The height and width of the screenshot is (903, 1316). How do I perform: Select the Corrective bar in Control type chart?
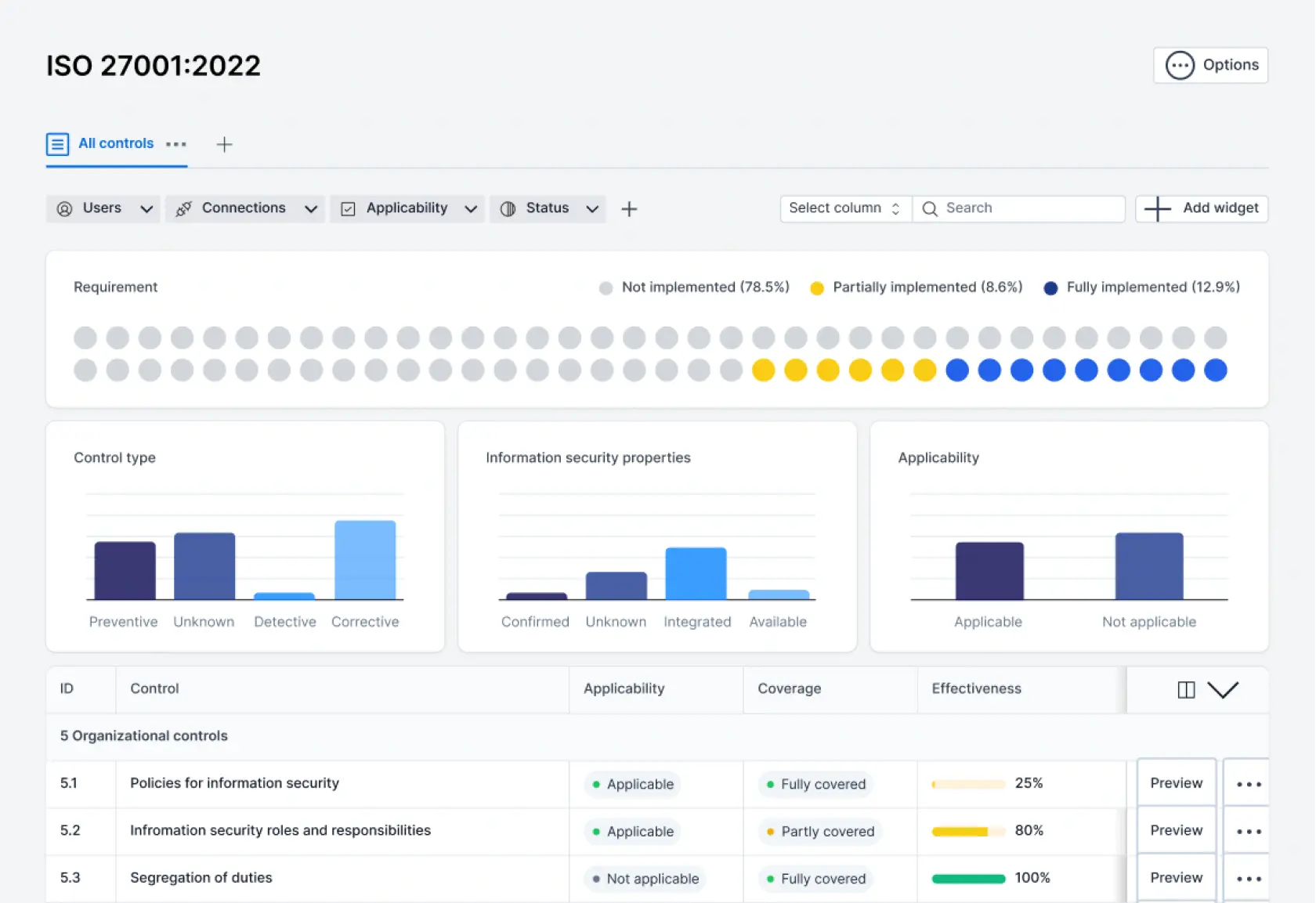pos(365,560)
